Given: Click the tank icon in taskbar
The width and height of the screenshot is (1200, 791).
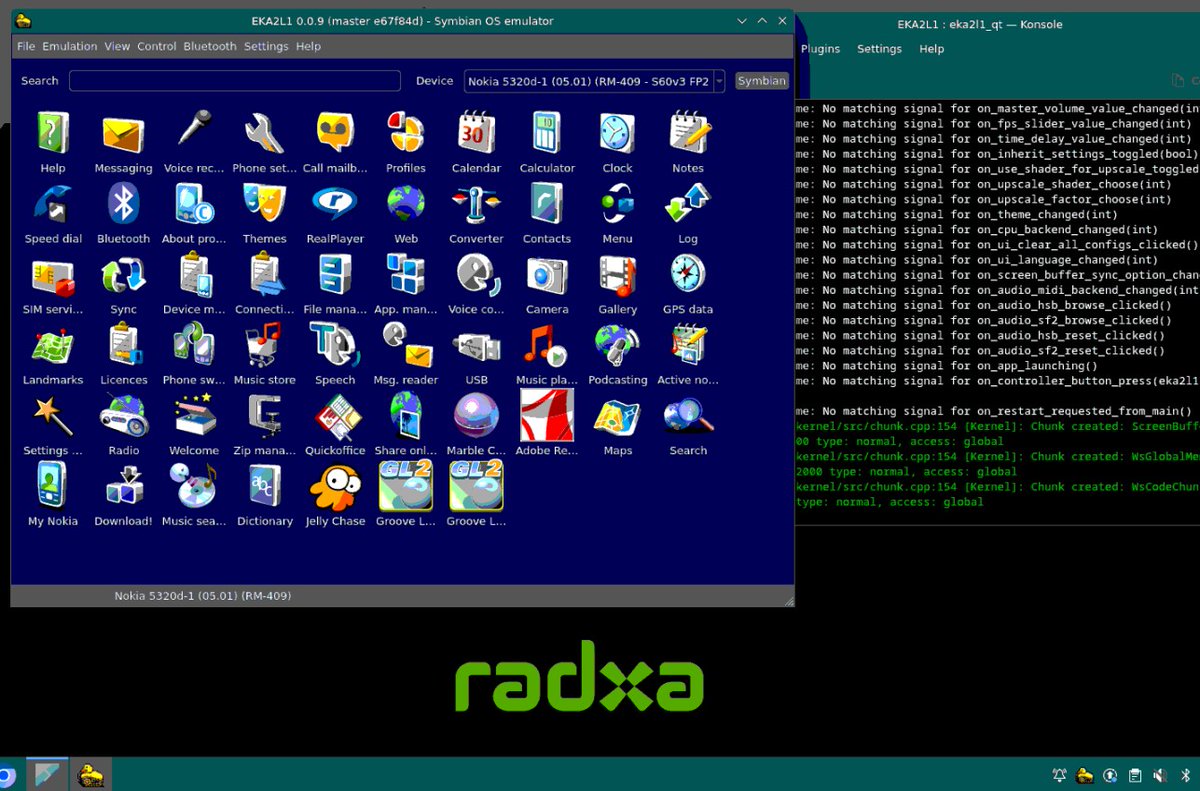Looking at the screenshot, I should (92, 774).
